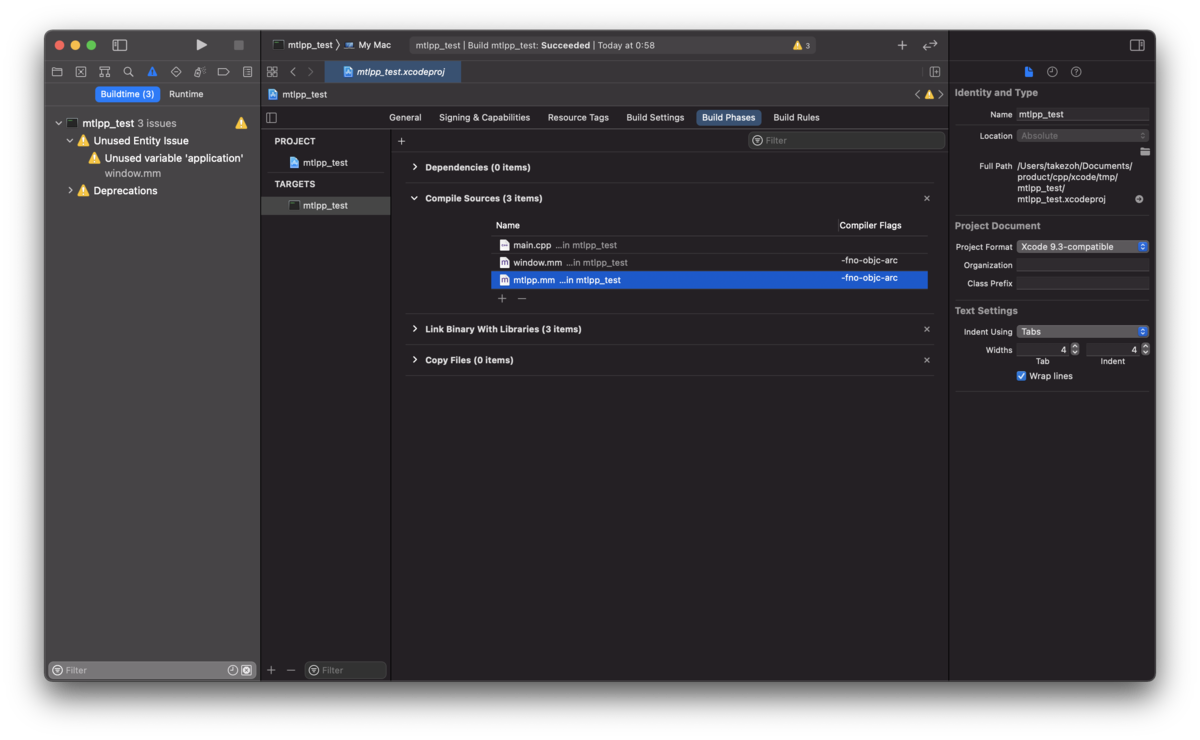Open the Find navigator magnifier
The height and width of the screenshot is (740, 1200).
(128, 72)
